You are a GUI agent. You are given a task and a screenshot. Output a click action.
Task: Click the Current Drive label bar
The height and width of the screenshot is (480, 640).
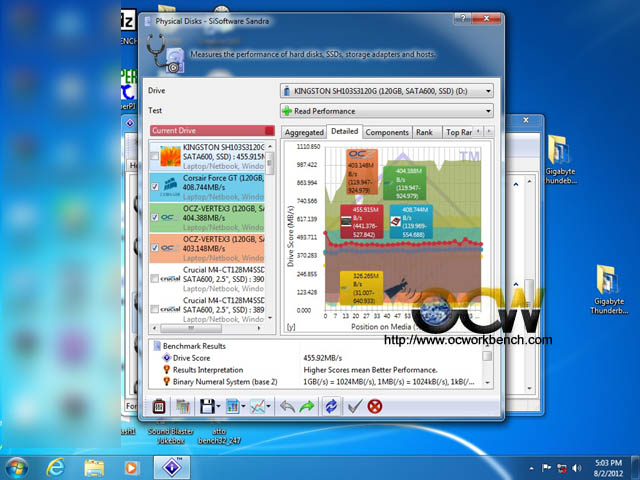(x=212, y=130)
